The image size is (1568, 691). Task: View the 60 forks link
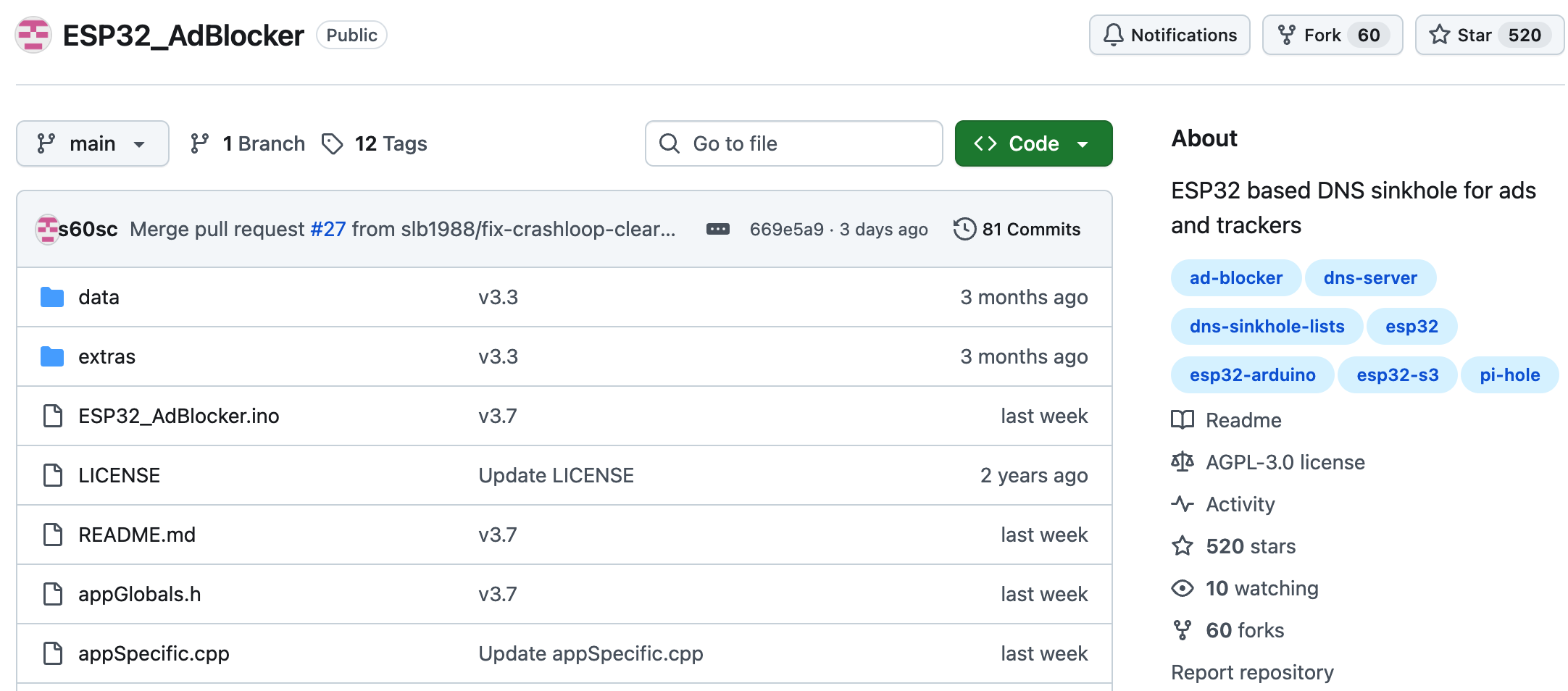point(1227,630)
